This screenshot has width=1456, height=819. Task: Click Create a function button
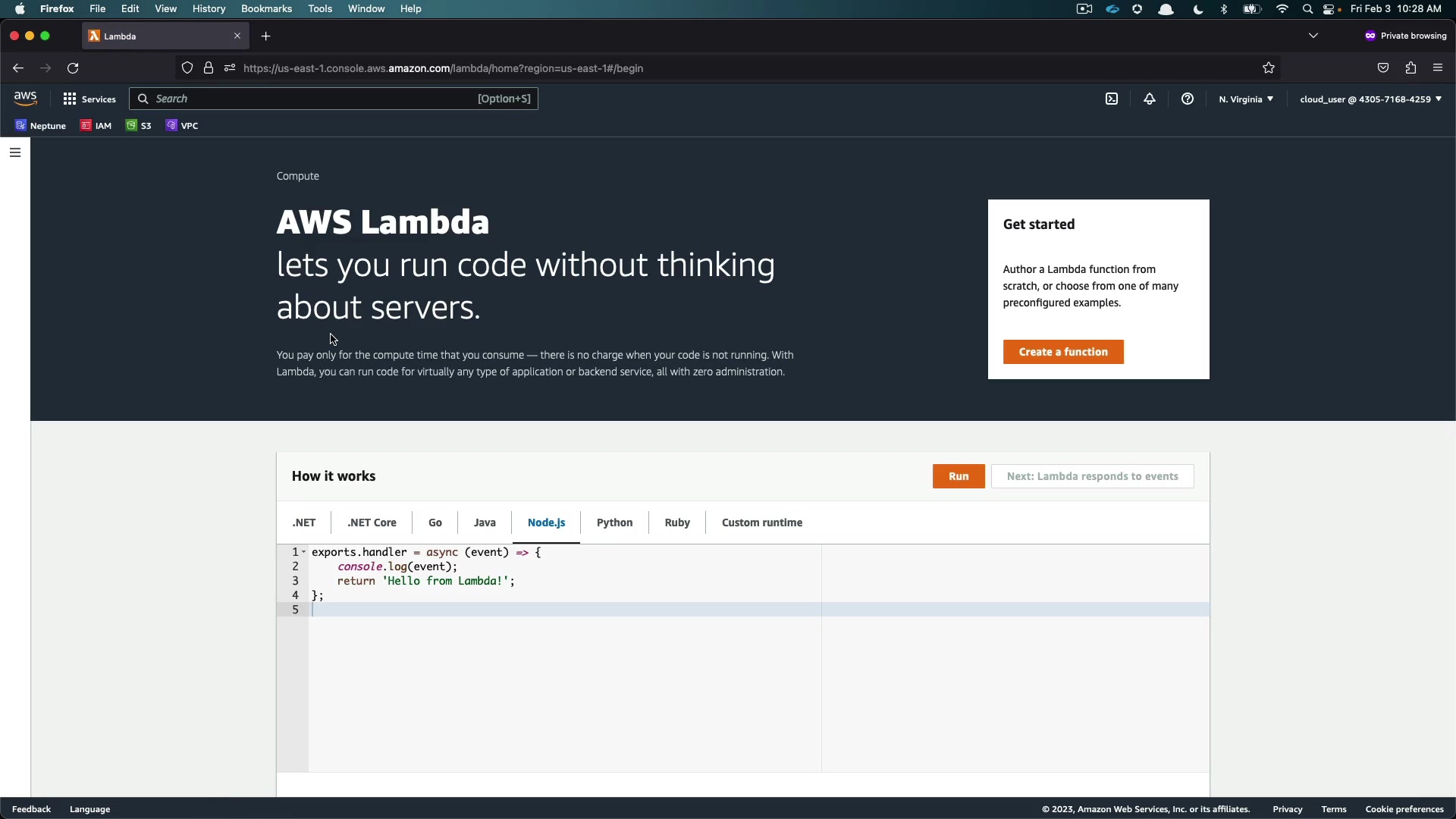1063,352
